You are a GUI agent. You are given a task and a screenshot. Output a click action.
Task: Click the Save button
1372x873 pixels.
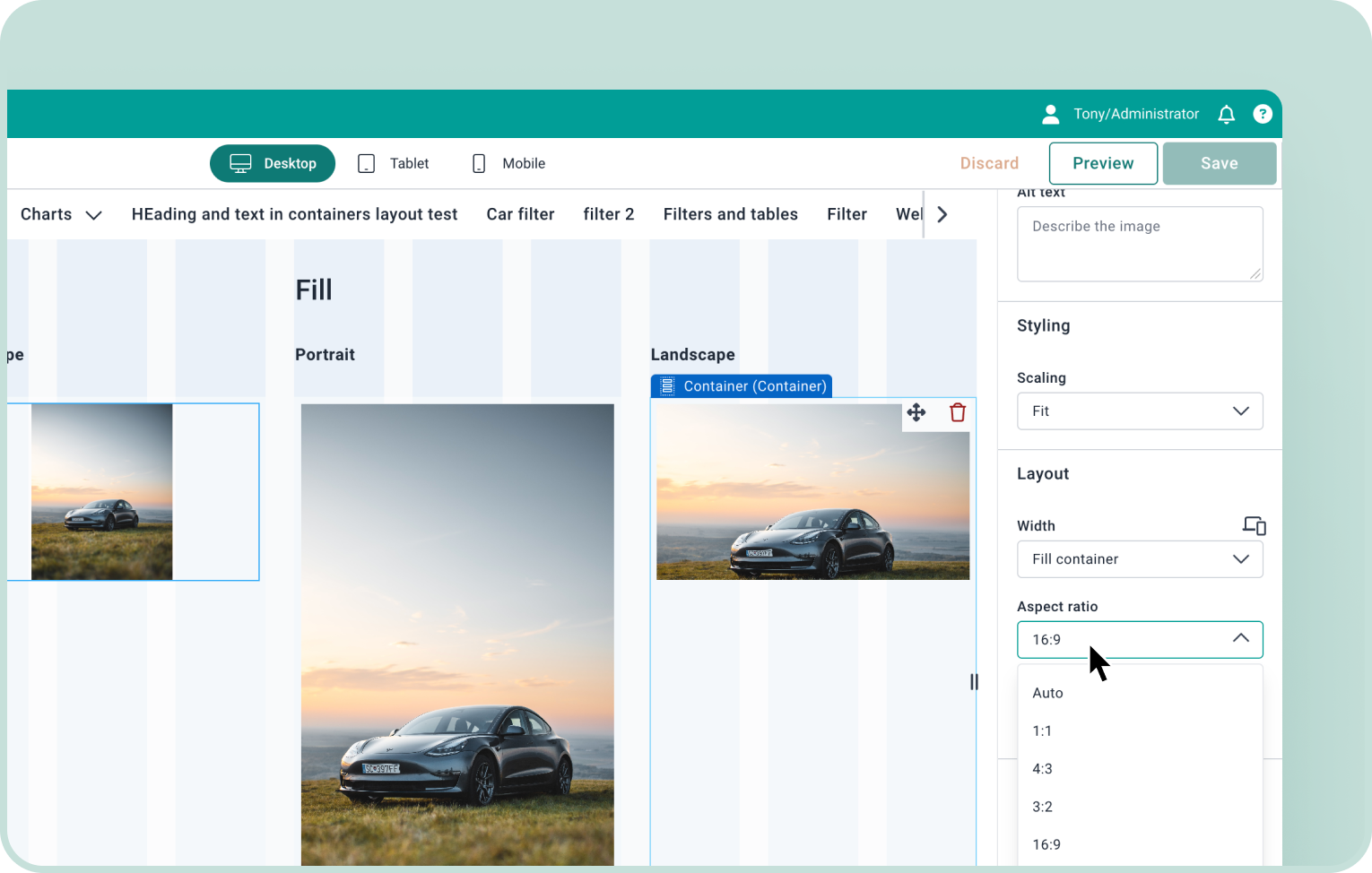[x=1220, y=163]
